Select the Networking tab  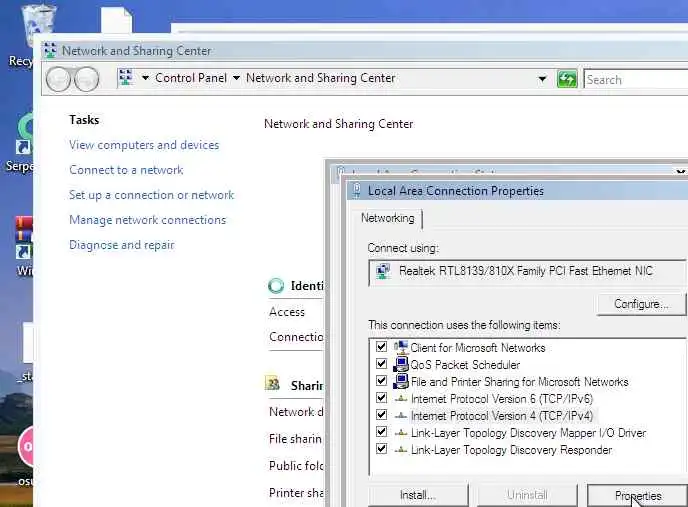(387, 218)
